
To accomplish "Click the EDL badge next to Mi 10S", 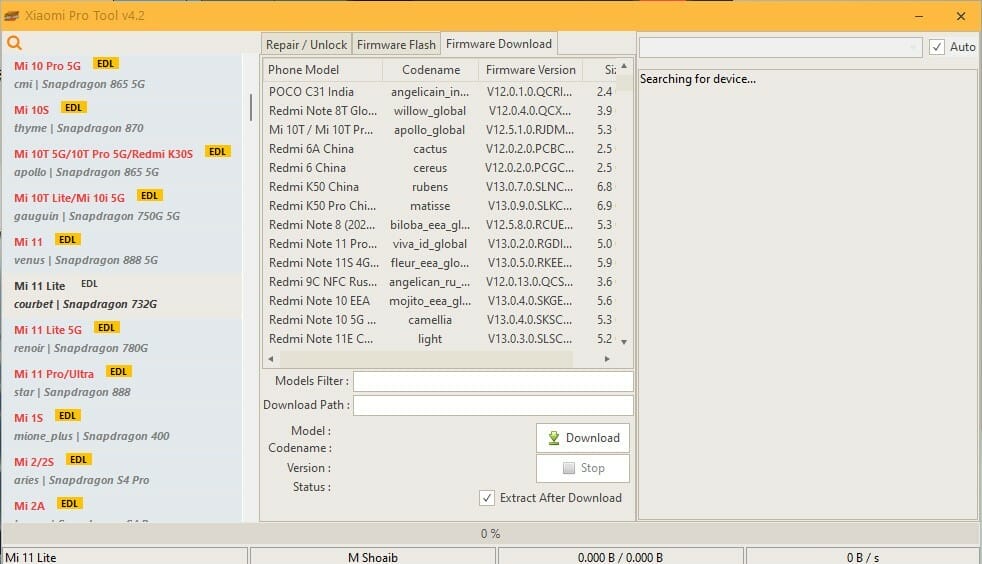I will (x=73, y=108).
